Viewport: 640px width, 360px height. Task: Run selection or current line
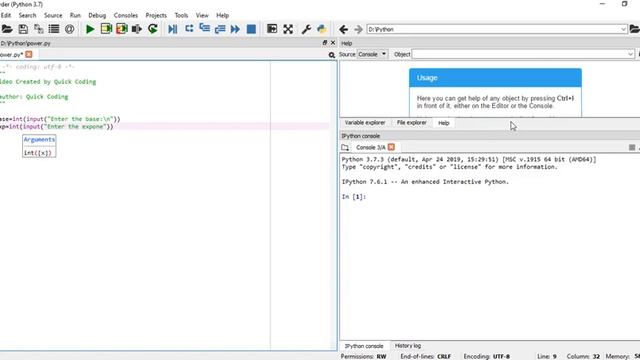[x=137, y=29]
